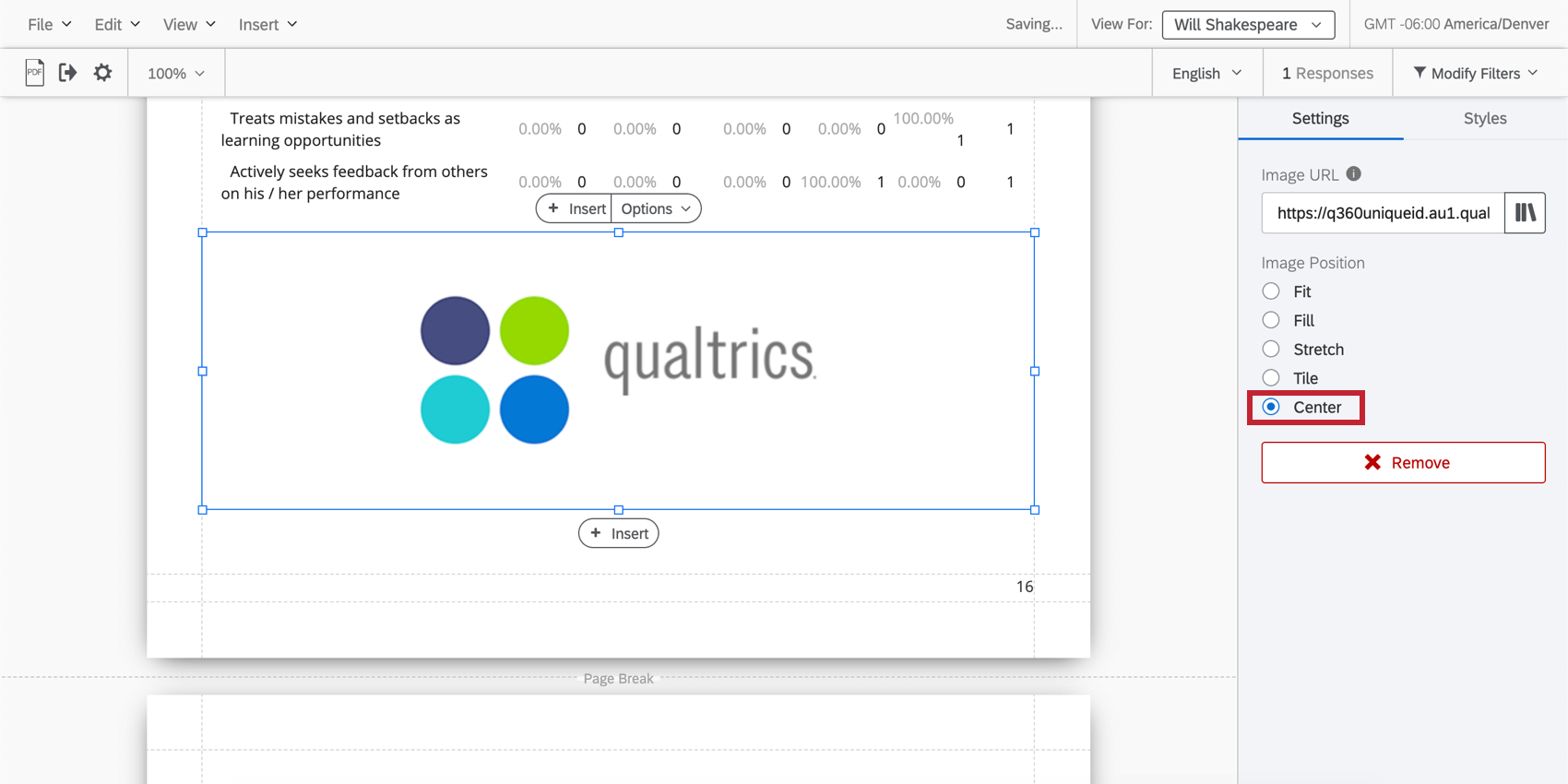Screen dimensions: 1568x784
Task: Click the Image Position label
Action: pyautogui.click(x=1313, y=263)
